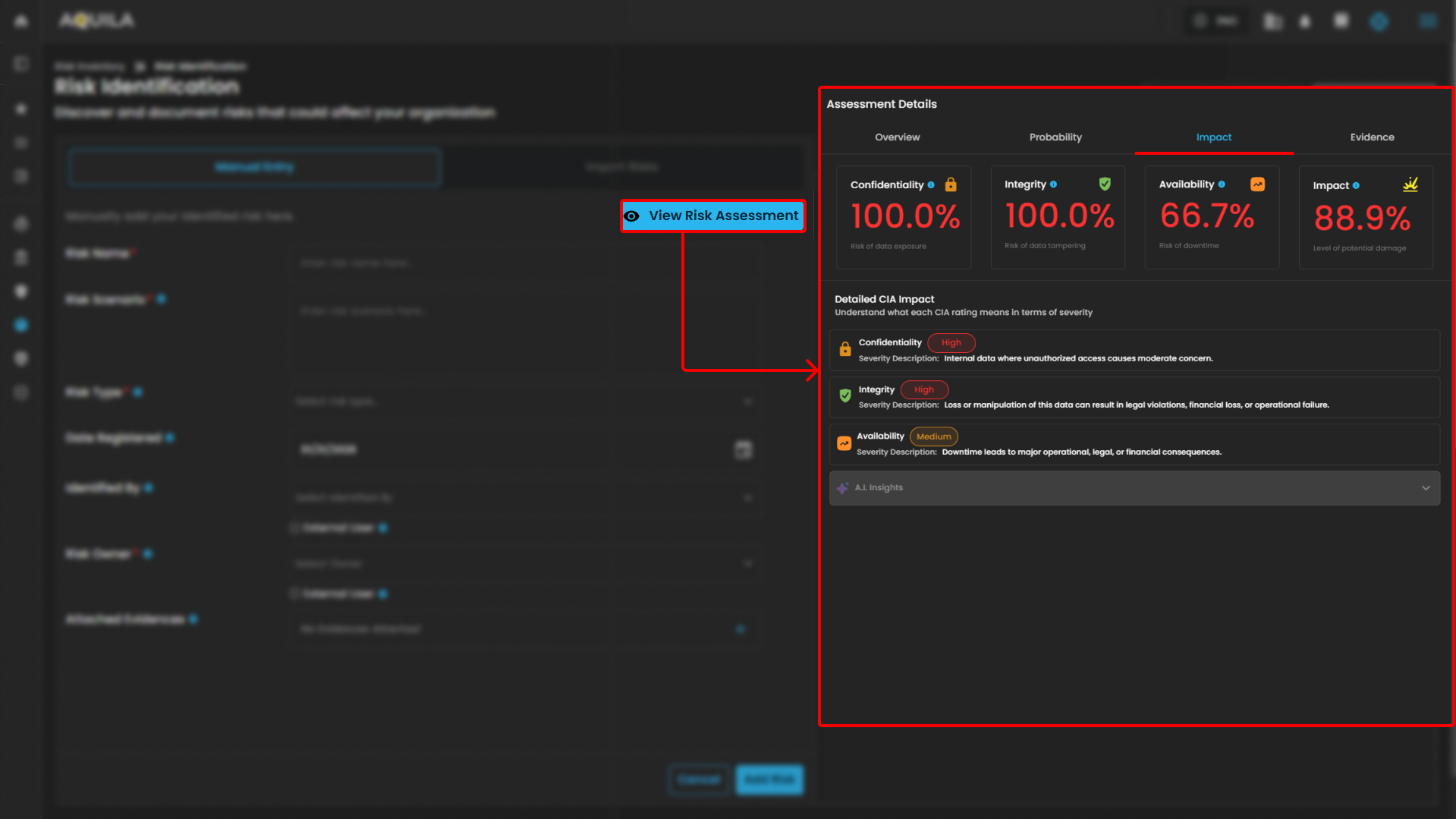
Task: Switch to the Probability tab
Action: click(x=1055, y=137)
